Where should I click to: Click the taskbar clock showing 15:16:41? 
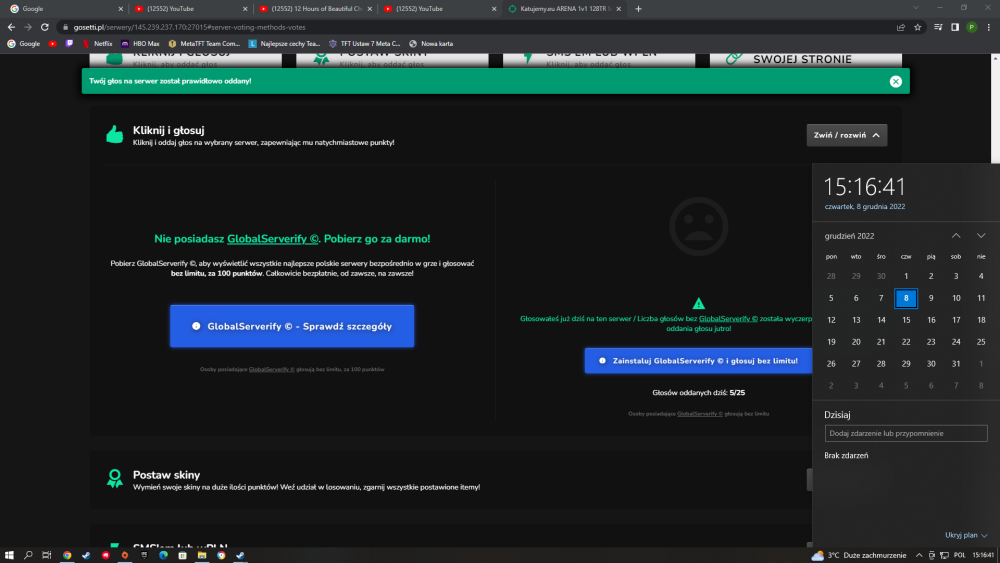click(983, 555)
